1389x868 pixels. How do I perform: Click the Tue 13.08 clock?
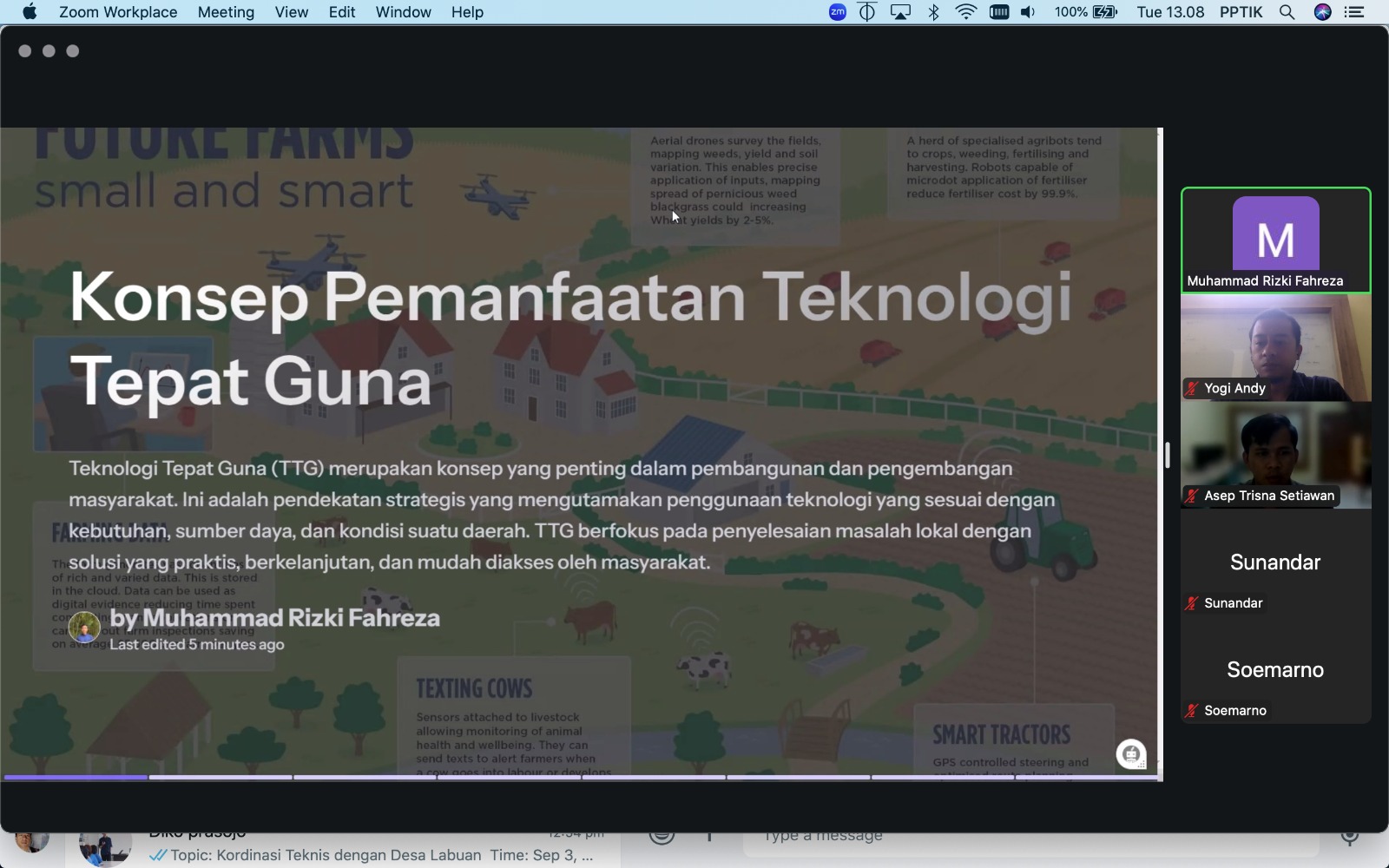[x=1170, y=12]
